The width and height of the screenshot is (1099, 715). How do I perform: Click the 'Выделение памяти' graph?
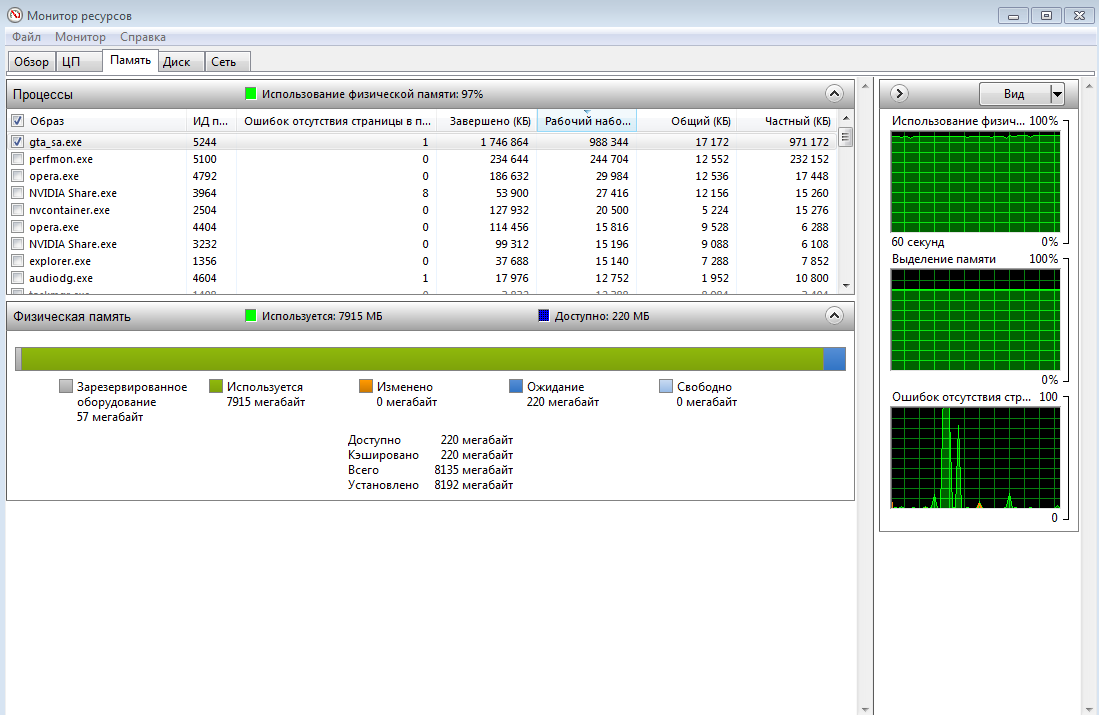975,320
